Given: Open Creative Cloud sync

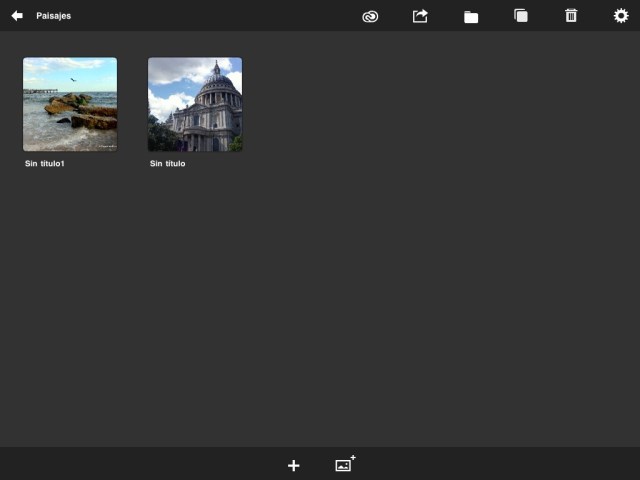Looking at the screenshot, I should click(370, 16).
